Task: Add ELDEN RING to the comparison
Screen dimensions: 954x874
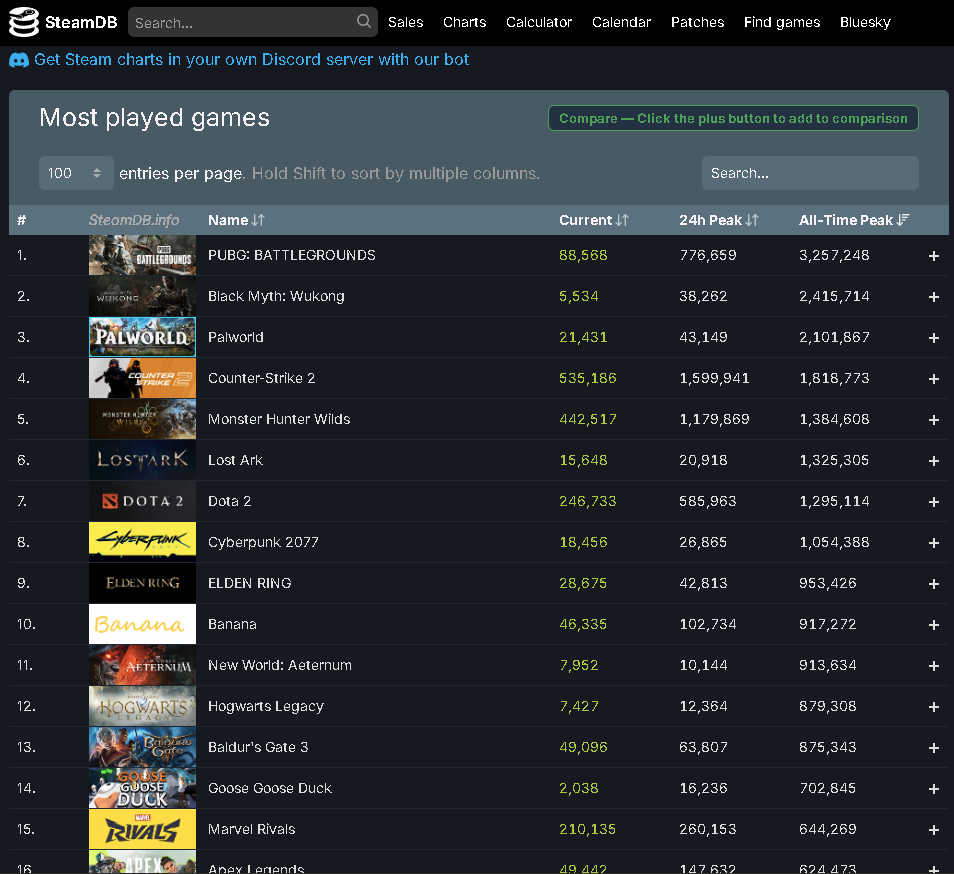Action: click(933, 583)
